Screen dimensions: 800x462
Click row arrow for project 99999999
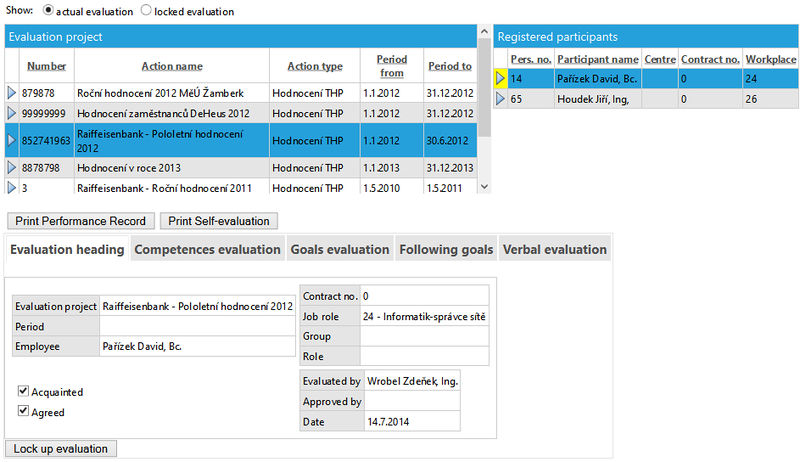[12, 113]
